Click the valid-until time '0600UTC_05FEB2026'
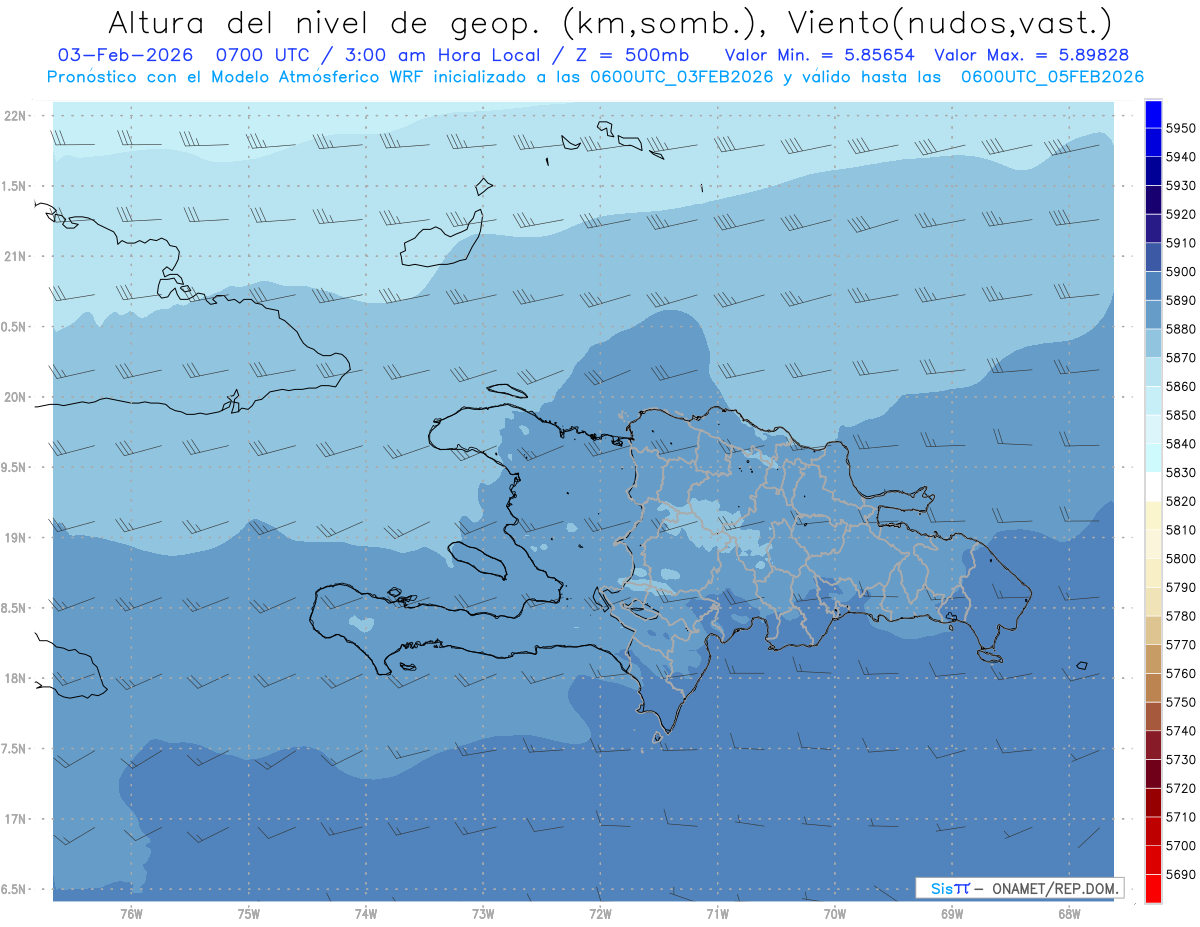The height and width of the screenshot is (927, 1200). (1052, 76)
